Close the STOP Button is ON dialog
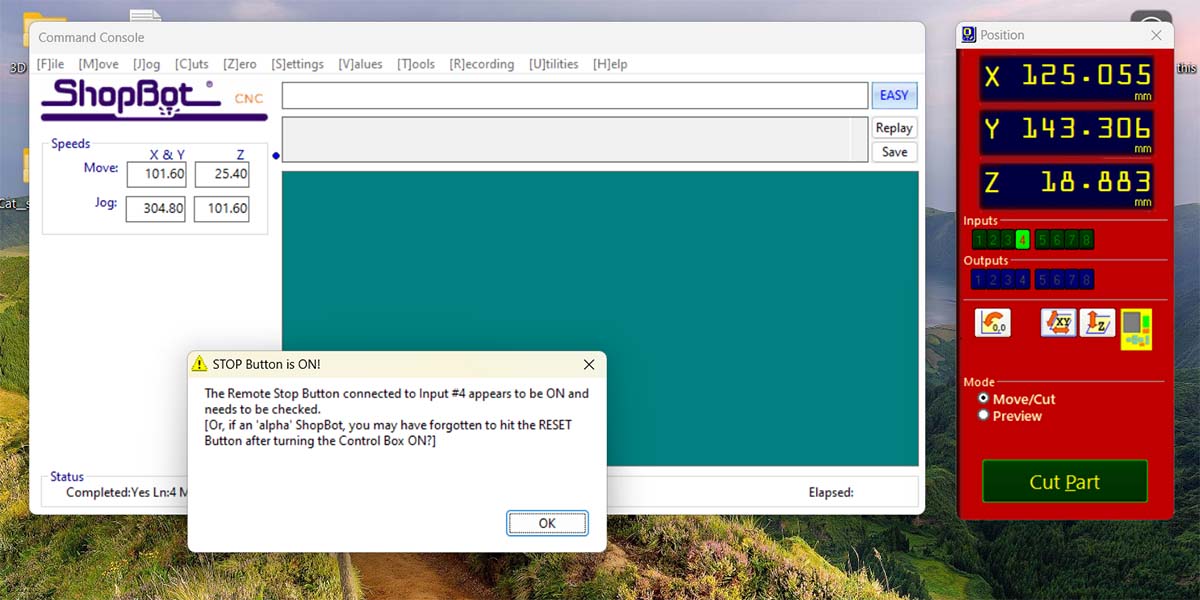The height and width of the screenshot is (600, 1200). tap(589, 364)
